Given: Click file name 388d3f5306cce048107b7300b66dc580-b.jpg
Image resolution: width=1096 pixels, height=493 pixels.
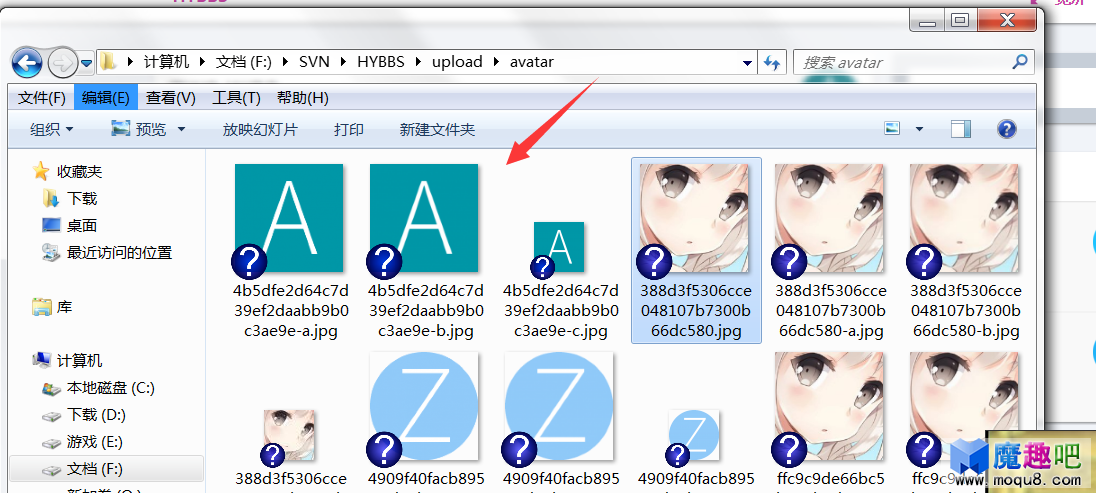Looking at the screenshot, I should click(967, 310).
